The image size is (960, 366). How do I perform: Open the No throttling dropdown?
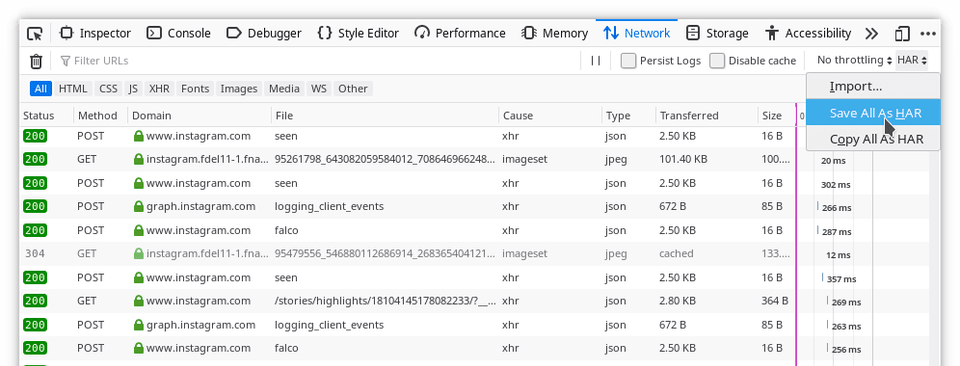click(x=854, y=60)
